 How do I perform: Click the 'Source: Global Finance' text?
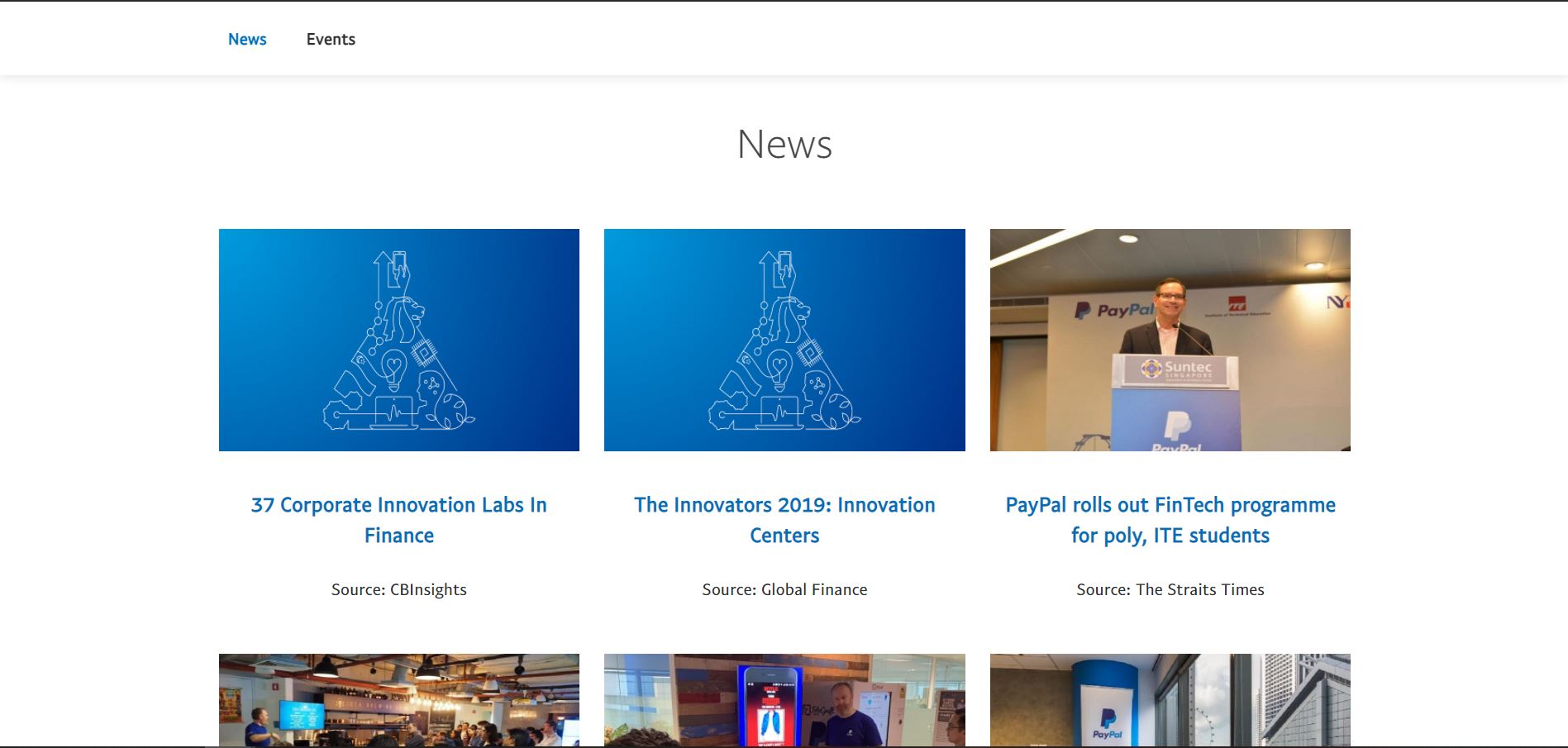[x=784, y=589]
